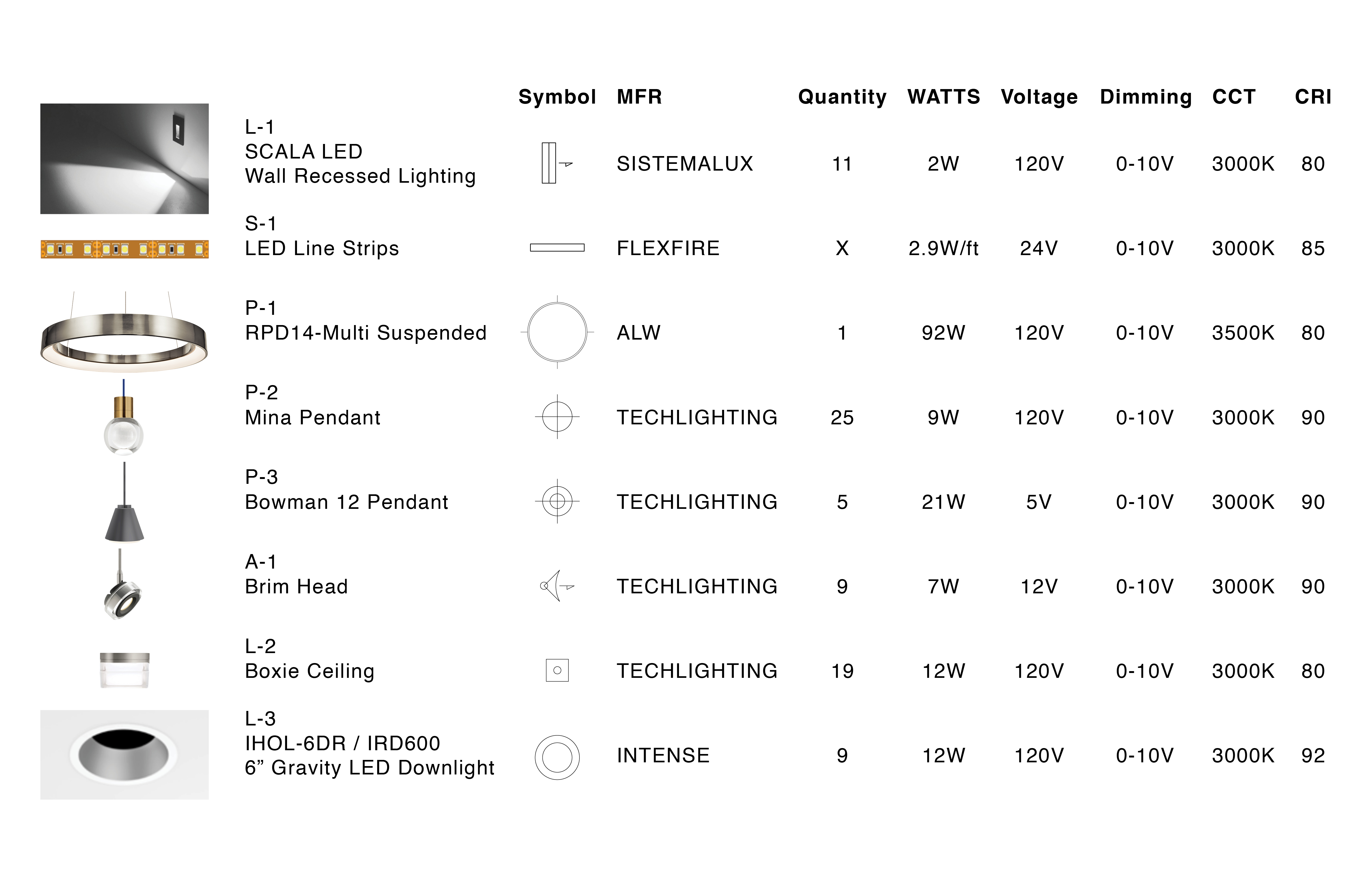Click the WATTS column header
This screenshot has height=888, width=1372.
click(944, 96)
